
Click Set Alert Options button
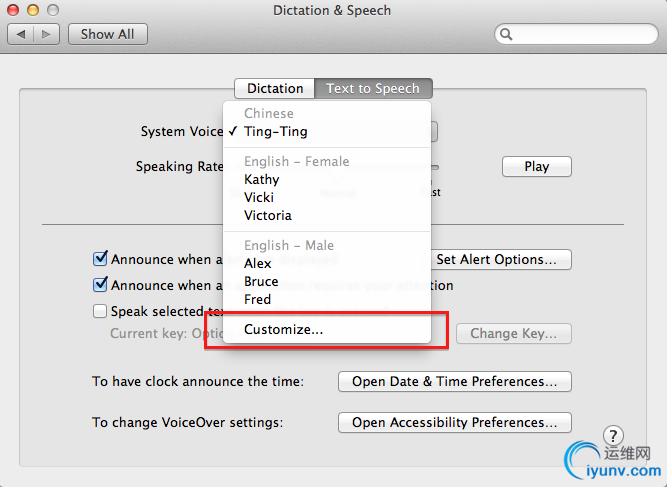coord(497,259)
